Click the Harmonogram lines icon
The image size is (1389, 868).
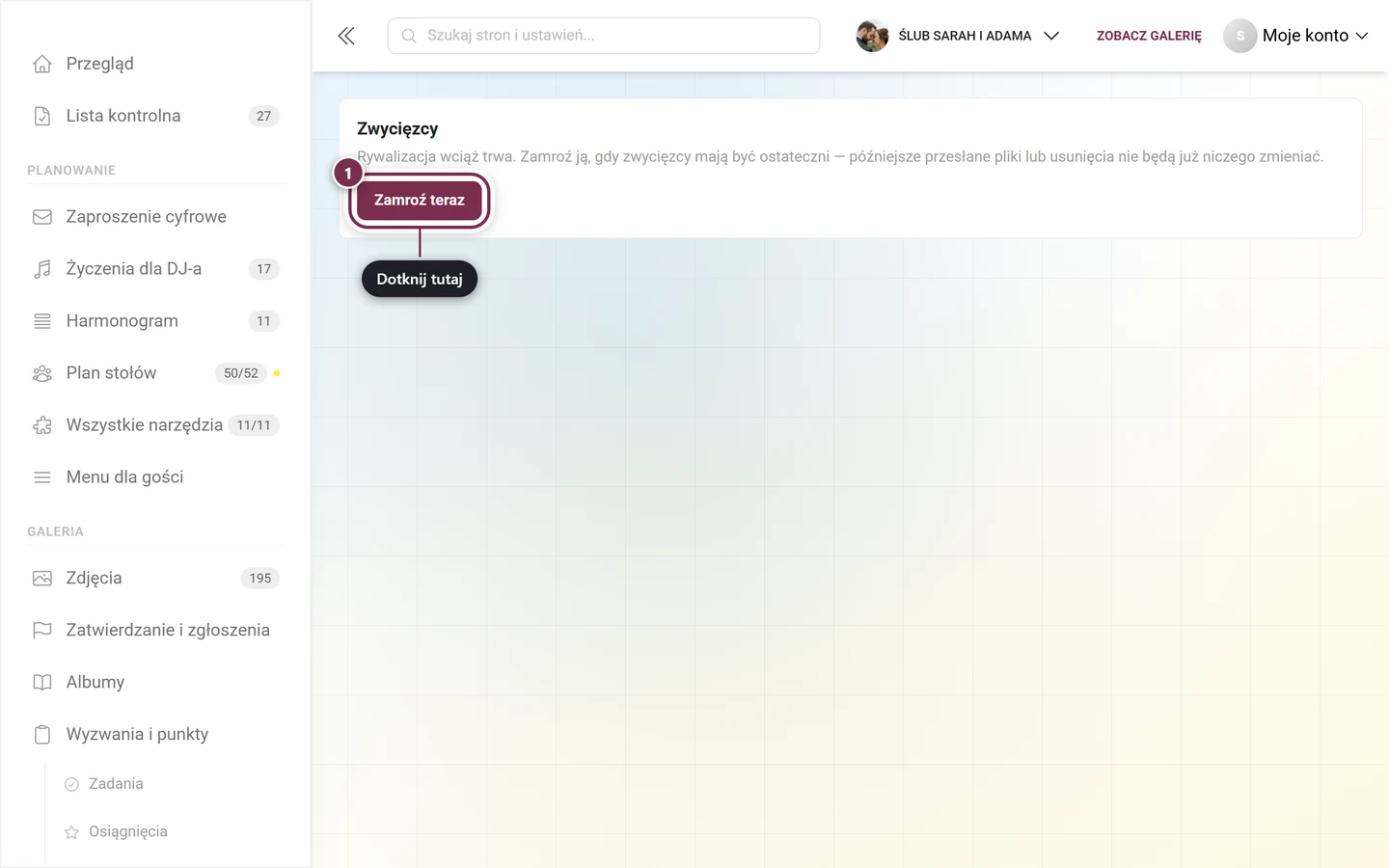(42, 321)
